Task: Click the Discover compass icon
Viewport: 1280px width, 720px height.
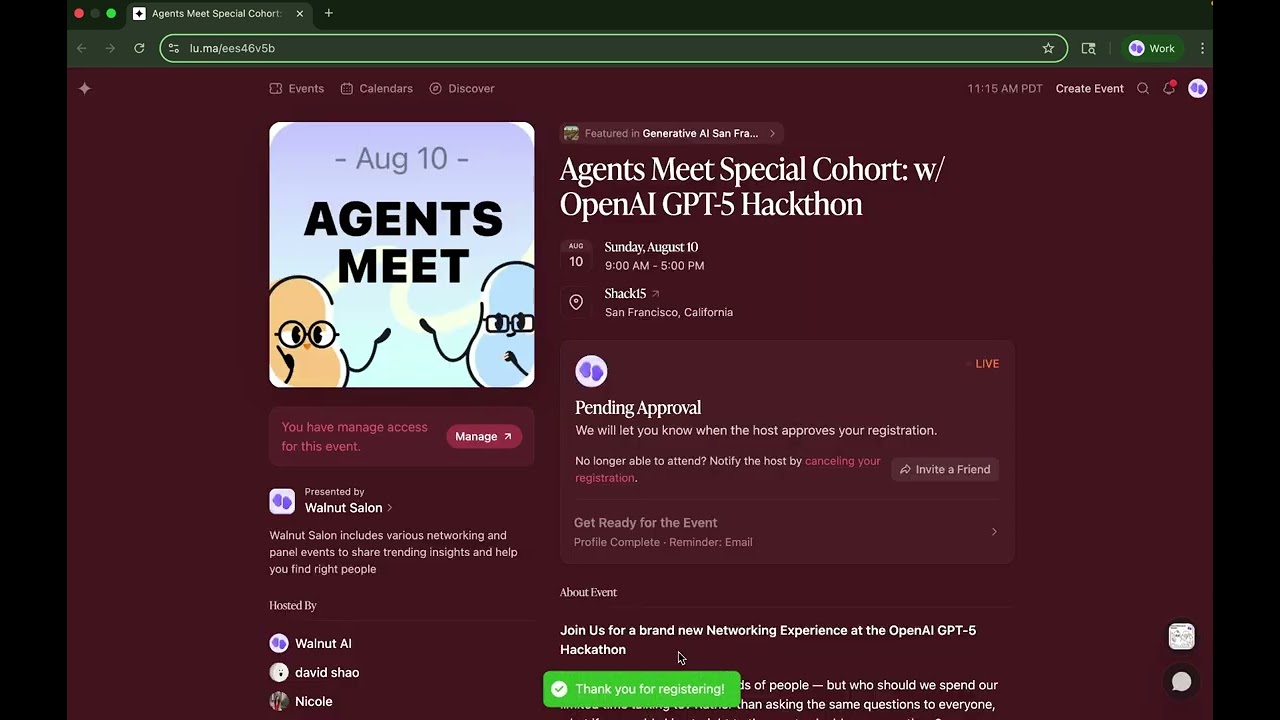Action: click(436, 88)
